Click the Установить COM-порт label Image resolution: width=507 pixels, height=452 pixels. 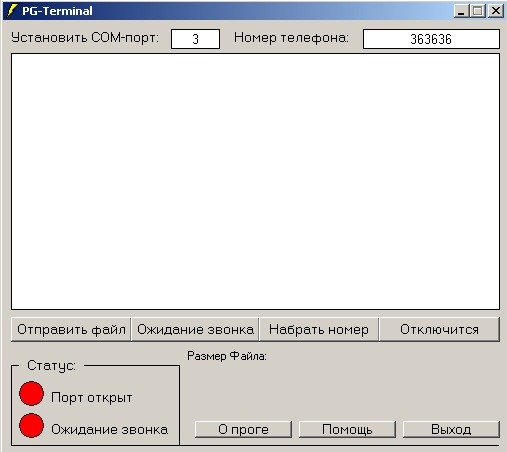click(85, 38)
